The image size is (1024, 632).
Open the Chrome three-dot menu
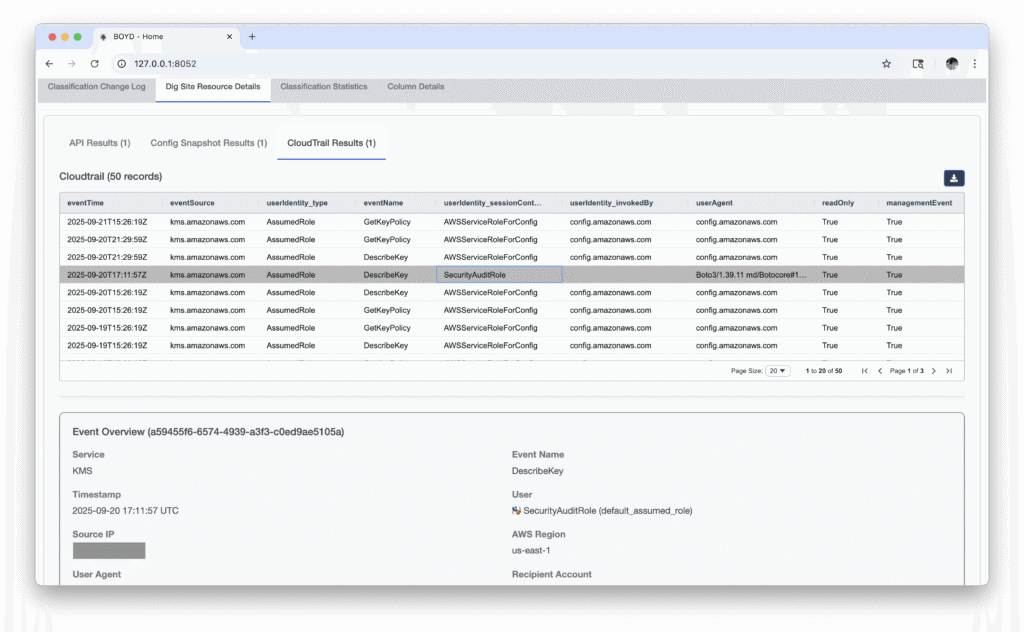974,64
